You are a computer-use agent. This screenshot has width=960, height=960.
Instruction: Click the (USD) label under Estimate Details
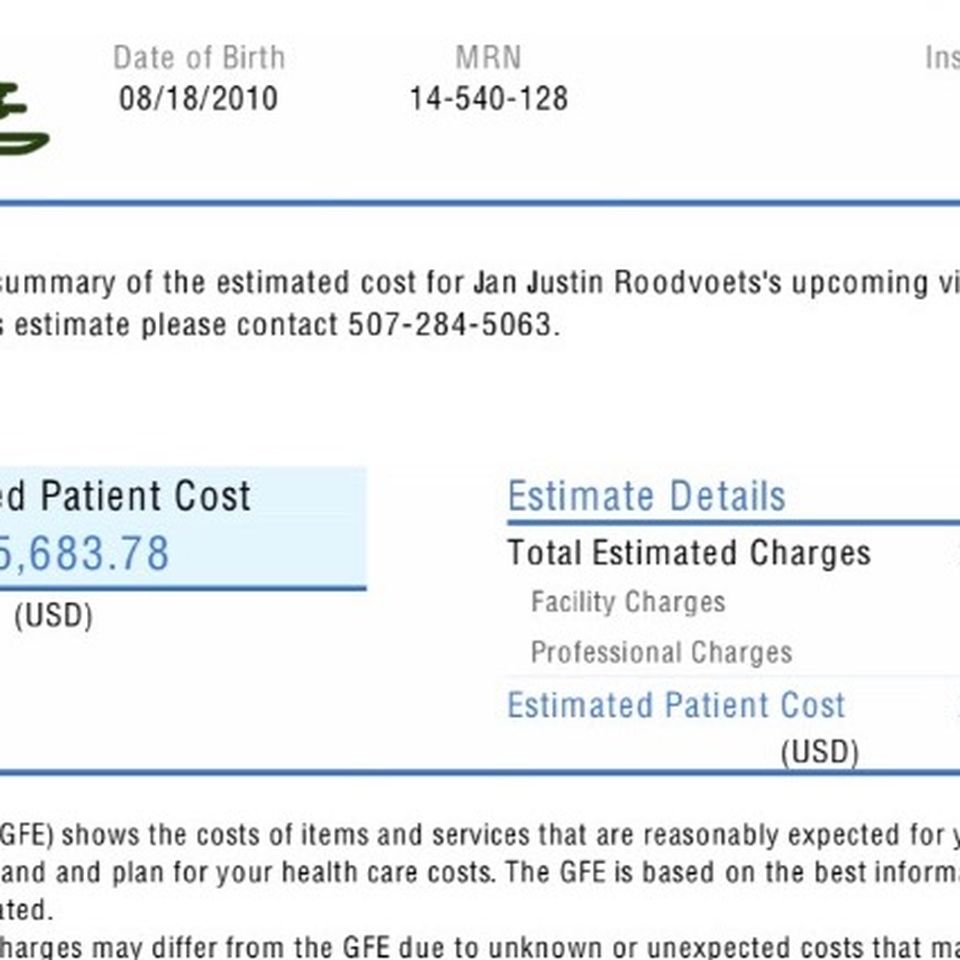(820, 752)
